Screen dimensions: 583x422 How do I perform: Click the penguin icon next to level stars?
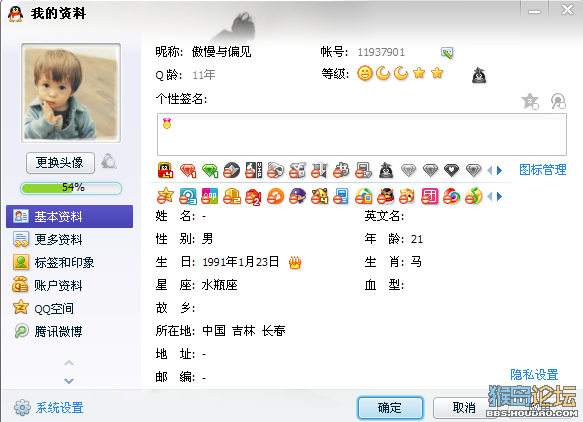click(479, 75)
